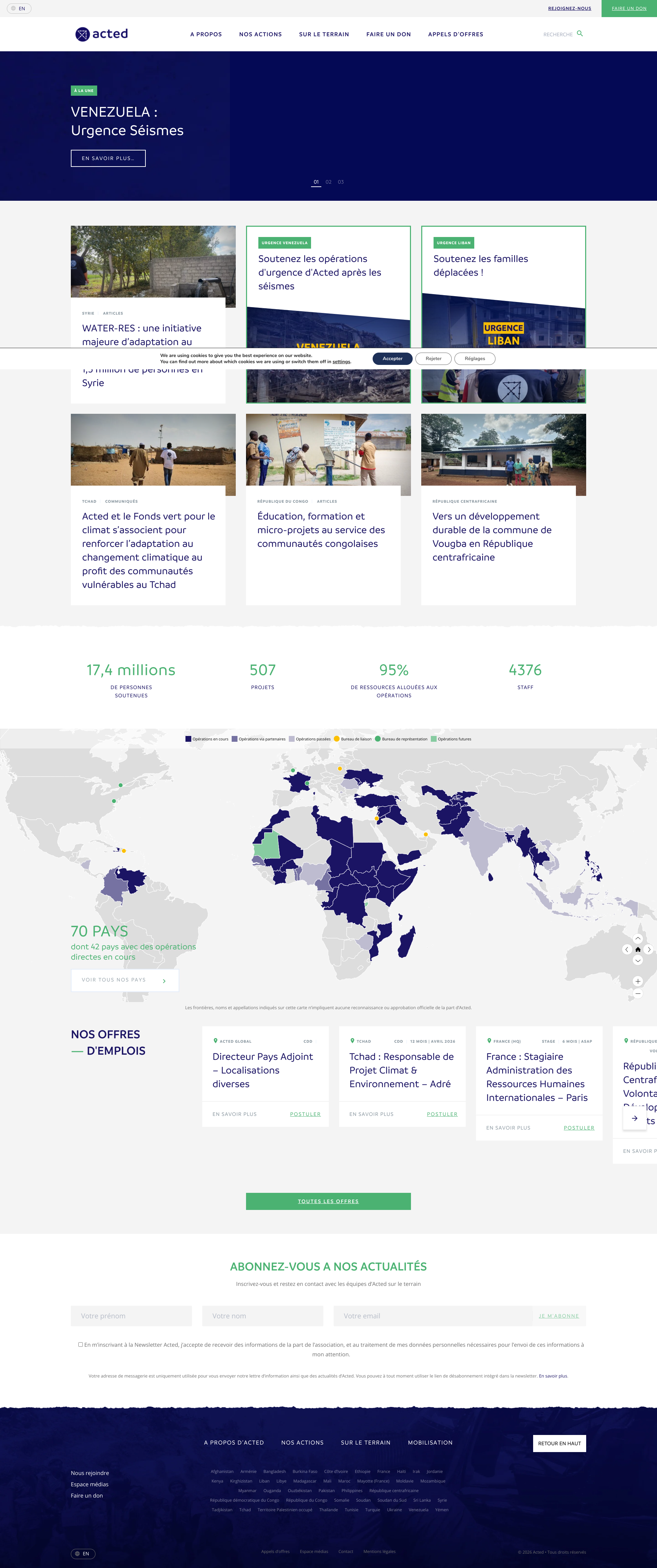Click 'FAIRE UN DON' top green button
Viewport: 657px width, 1568px height.
629,9
